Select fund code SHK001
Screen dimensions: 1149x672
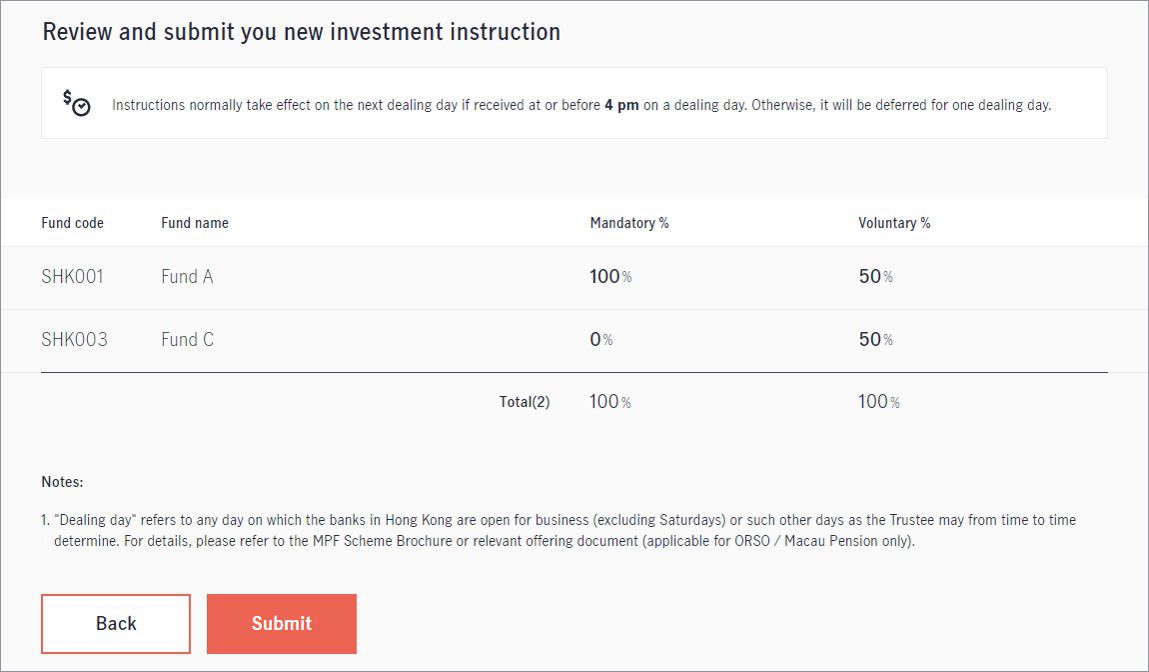73,276
